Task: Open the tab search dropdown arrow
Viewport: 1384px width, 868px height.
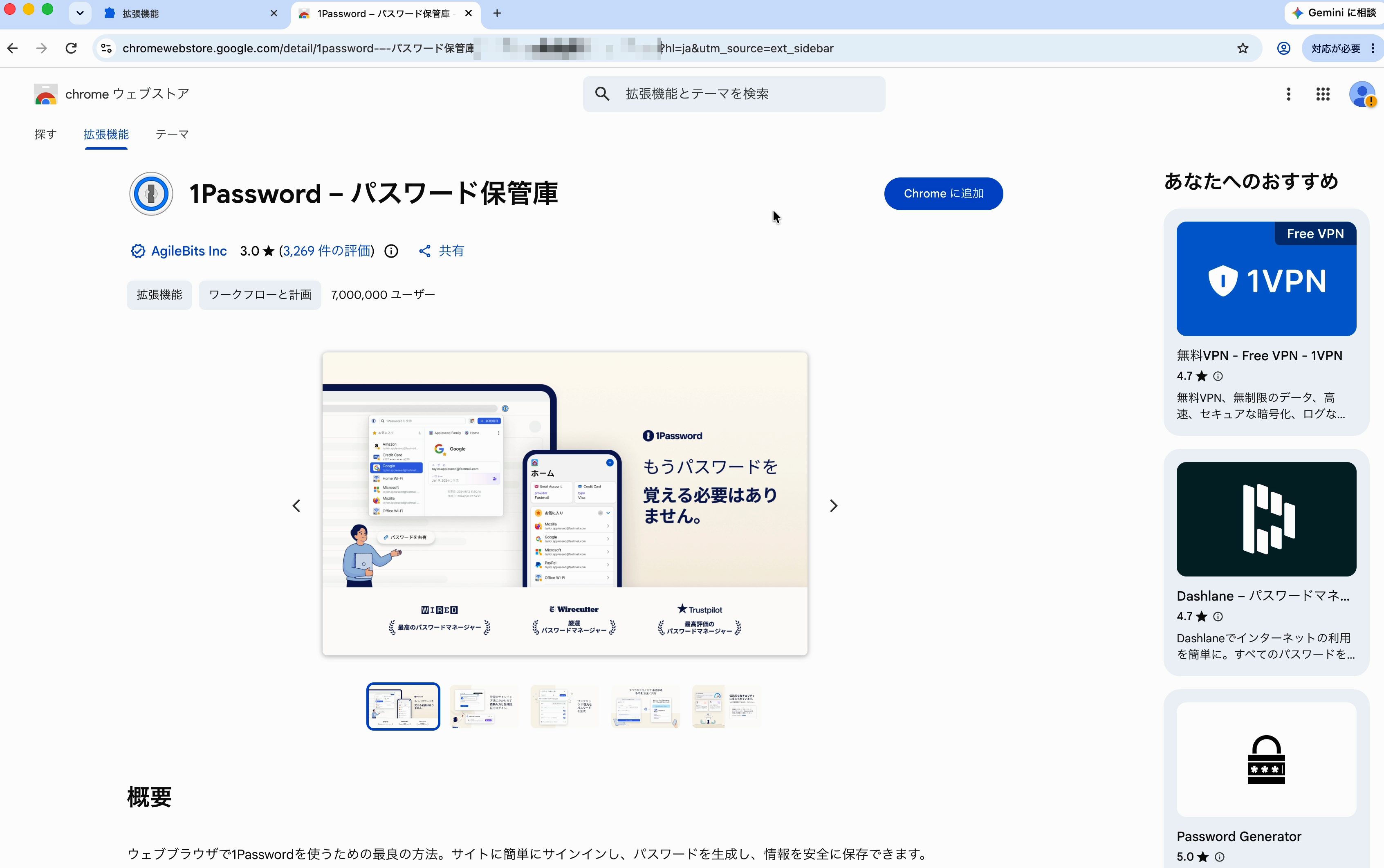Action: point(80,13)
